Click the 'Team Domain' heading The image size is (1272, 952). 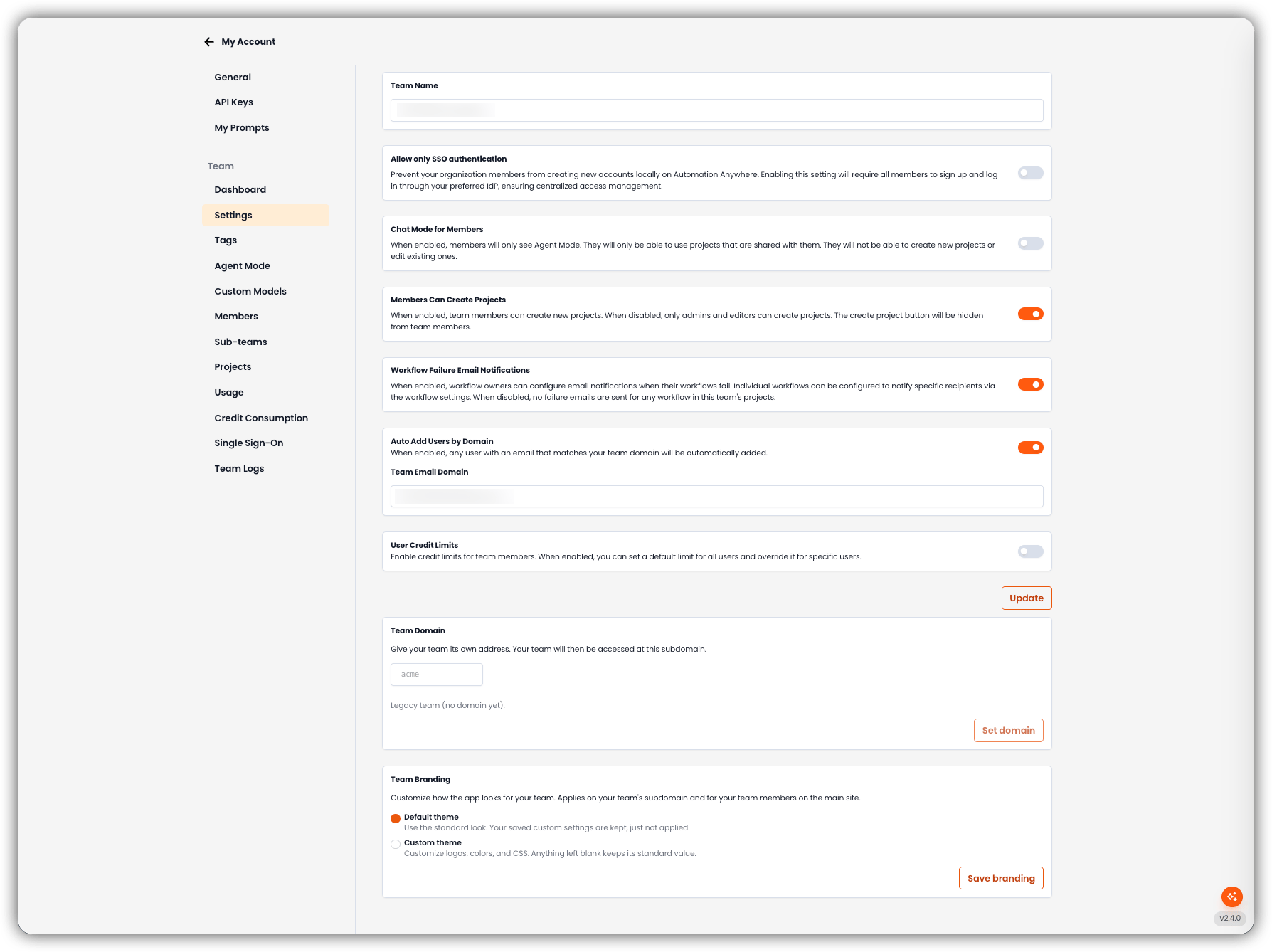(418, 631)
